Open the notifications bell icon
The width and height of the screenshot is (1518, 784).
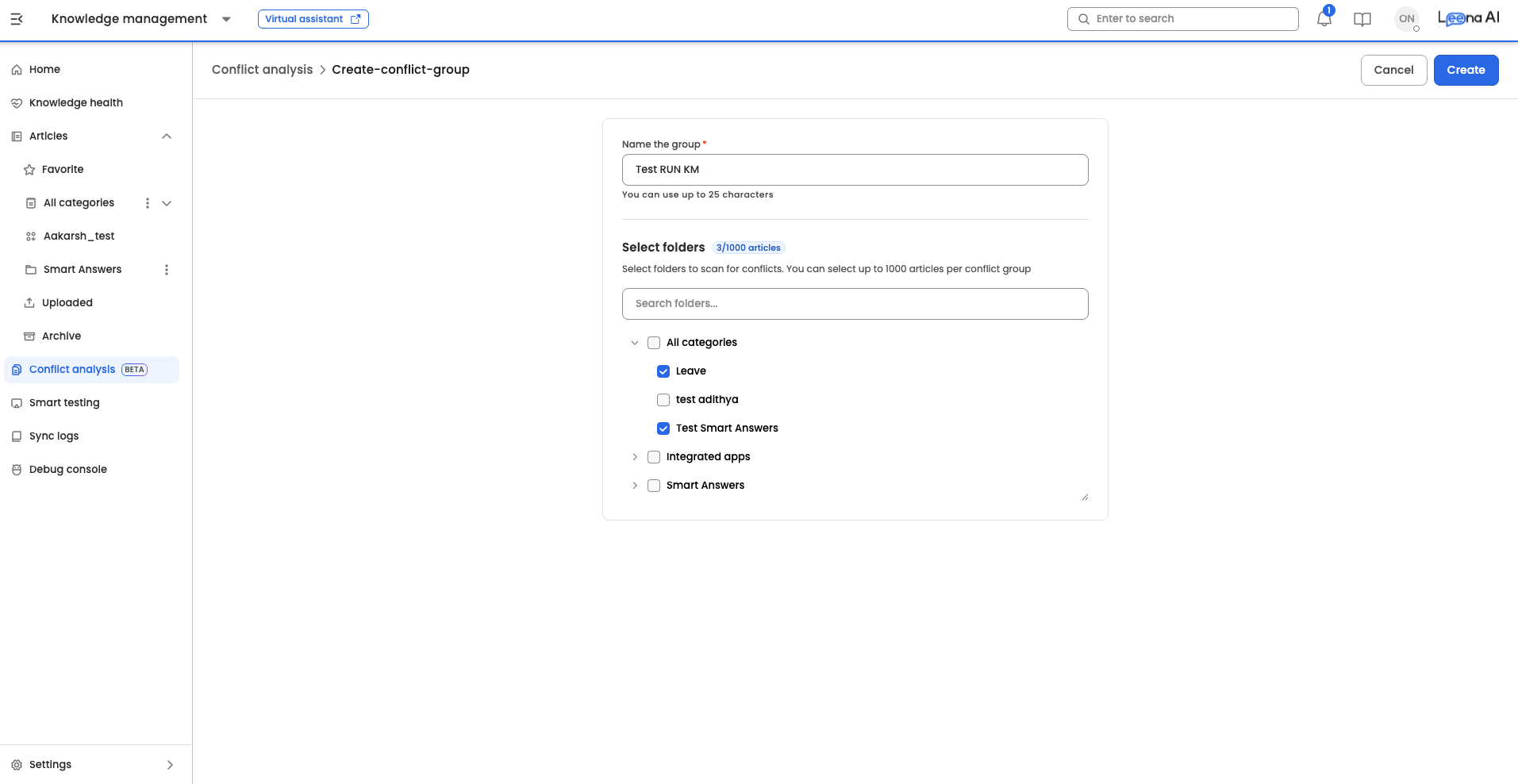coord(1324,19)
